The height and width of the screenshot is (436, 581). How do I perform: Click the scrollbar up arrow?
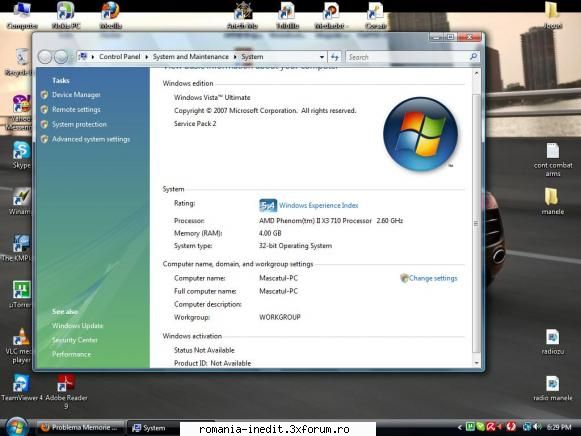(477, 73)
